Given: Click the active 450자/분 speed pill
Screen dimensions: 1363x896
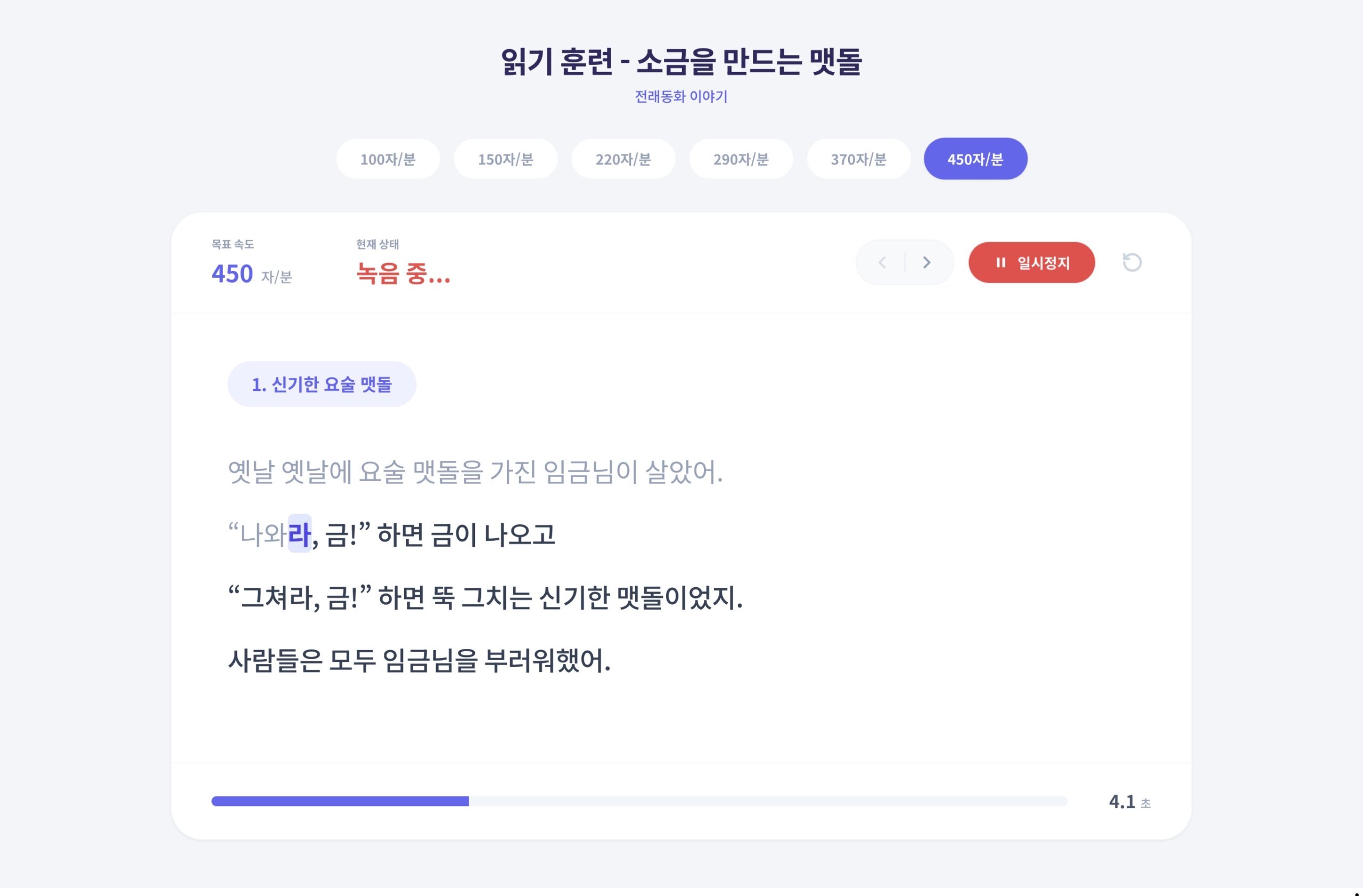Looking at the screenshot, I should click(975, 159).
